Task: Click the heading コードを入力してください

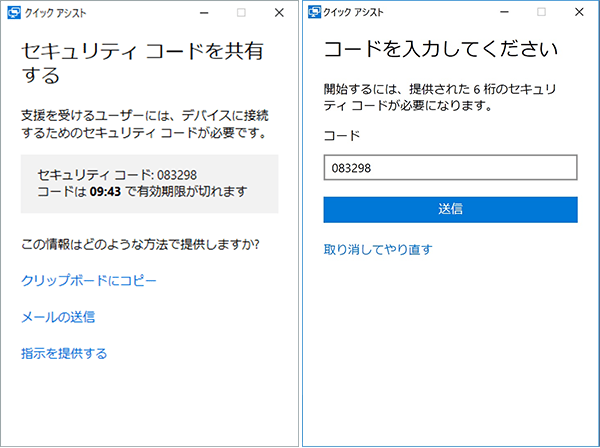Action: (440, 49)
